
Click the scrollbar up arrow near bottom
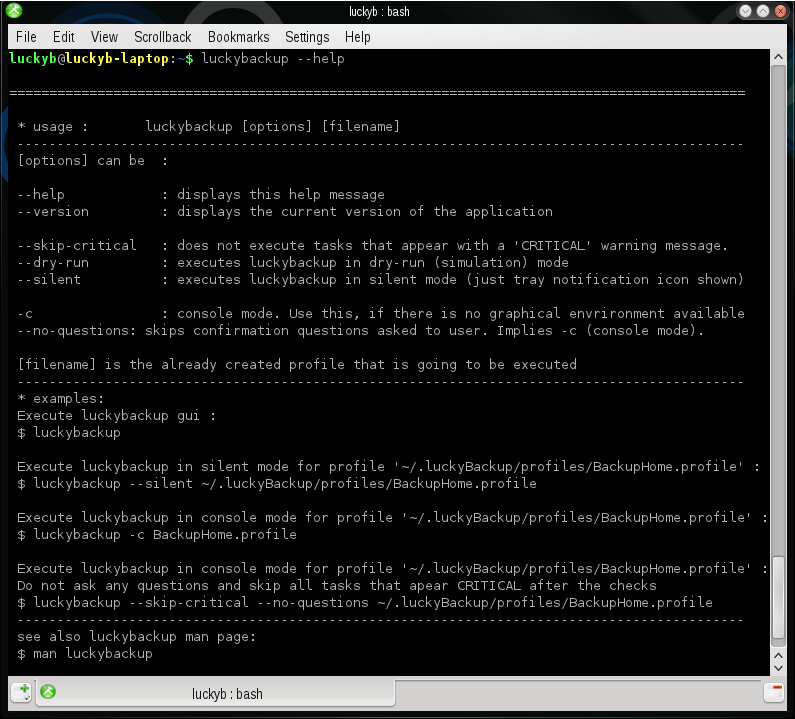(778, 656)
